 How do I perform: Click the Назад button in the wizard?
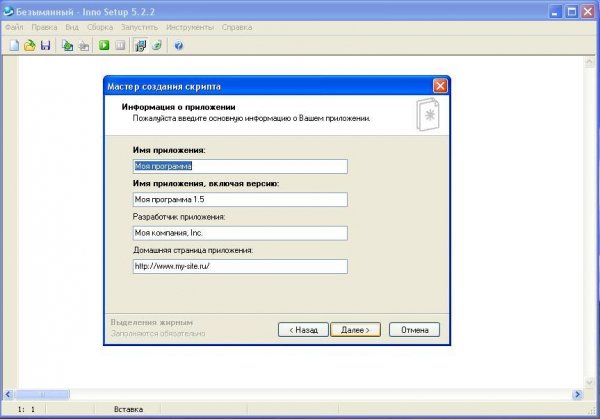coord(303,330)
